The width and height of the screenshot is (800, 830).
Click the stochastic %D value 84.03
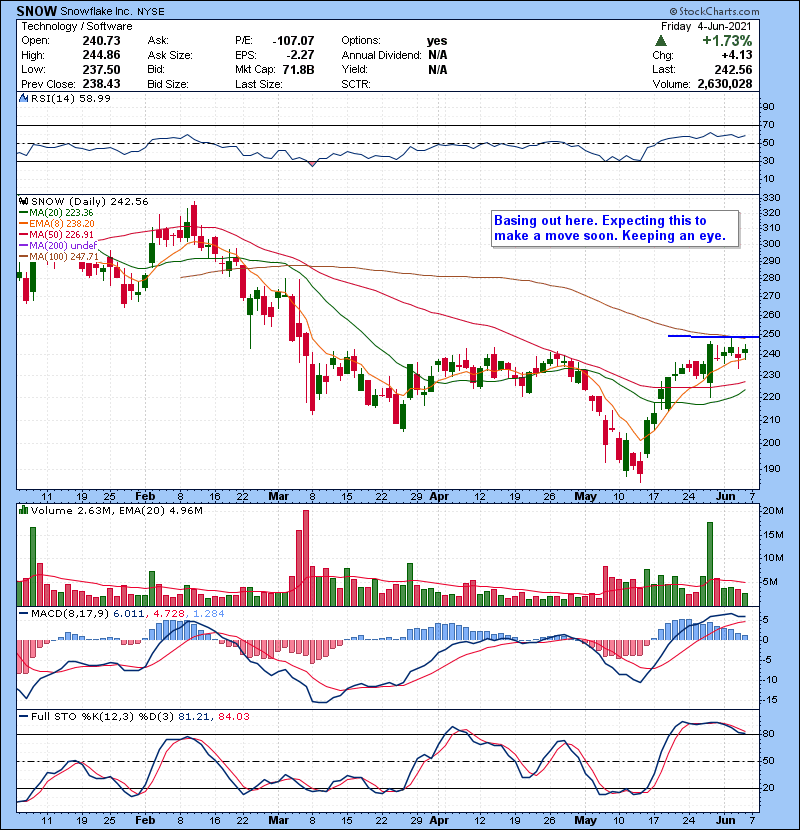(x=233, y=716)
